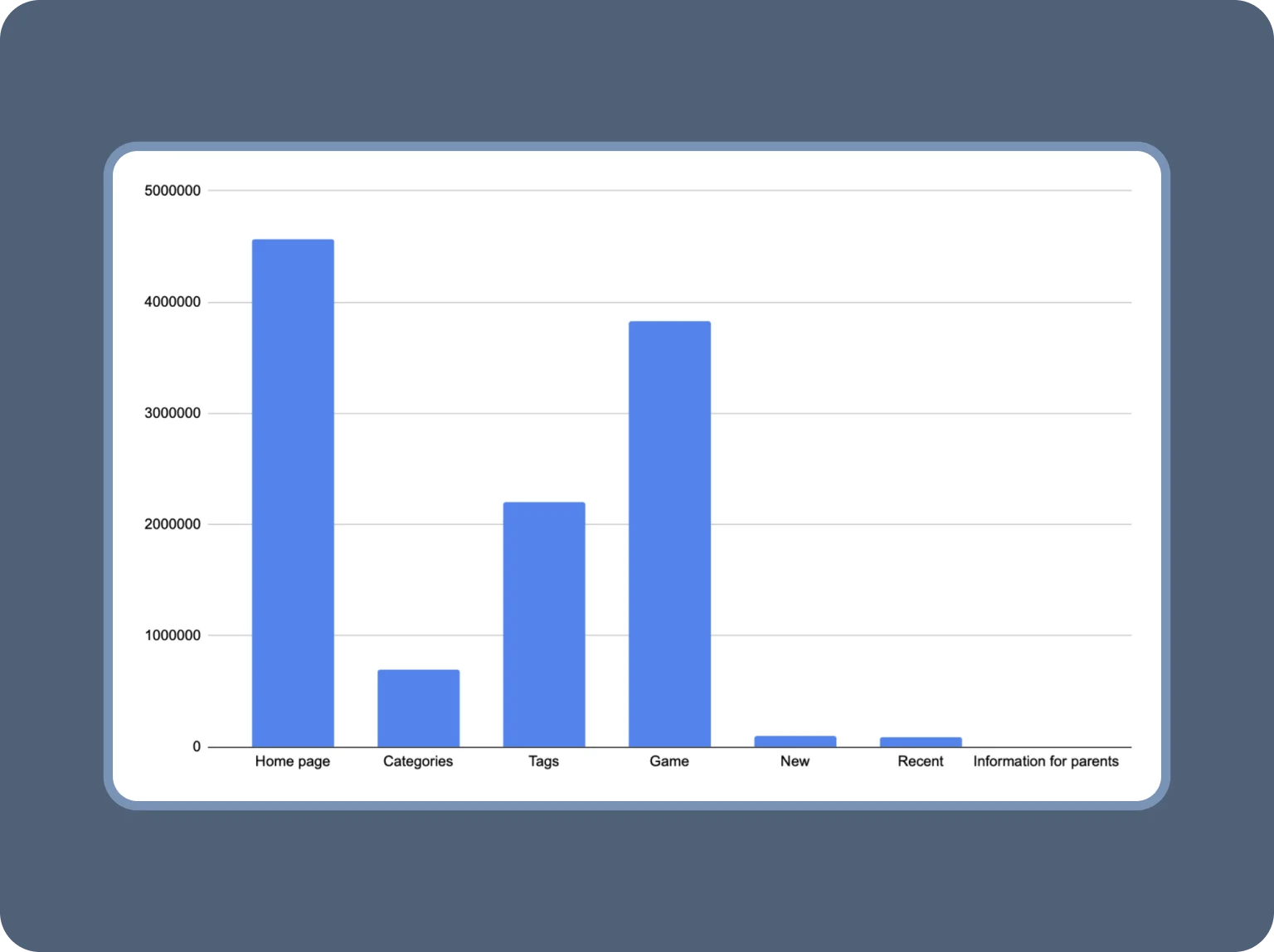Click the small New bar
This screenshot has width=1274, height=952.
[x=795, y=741]
